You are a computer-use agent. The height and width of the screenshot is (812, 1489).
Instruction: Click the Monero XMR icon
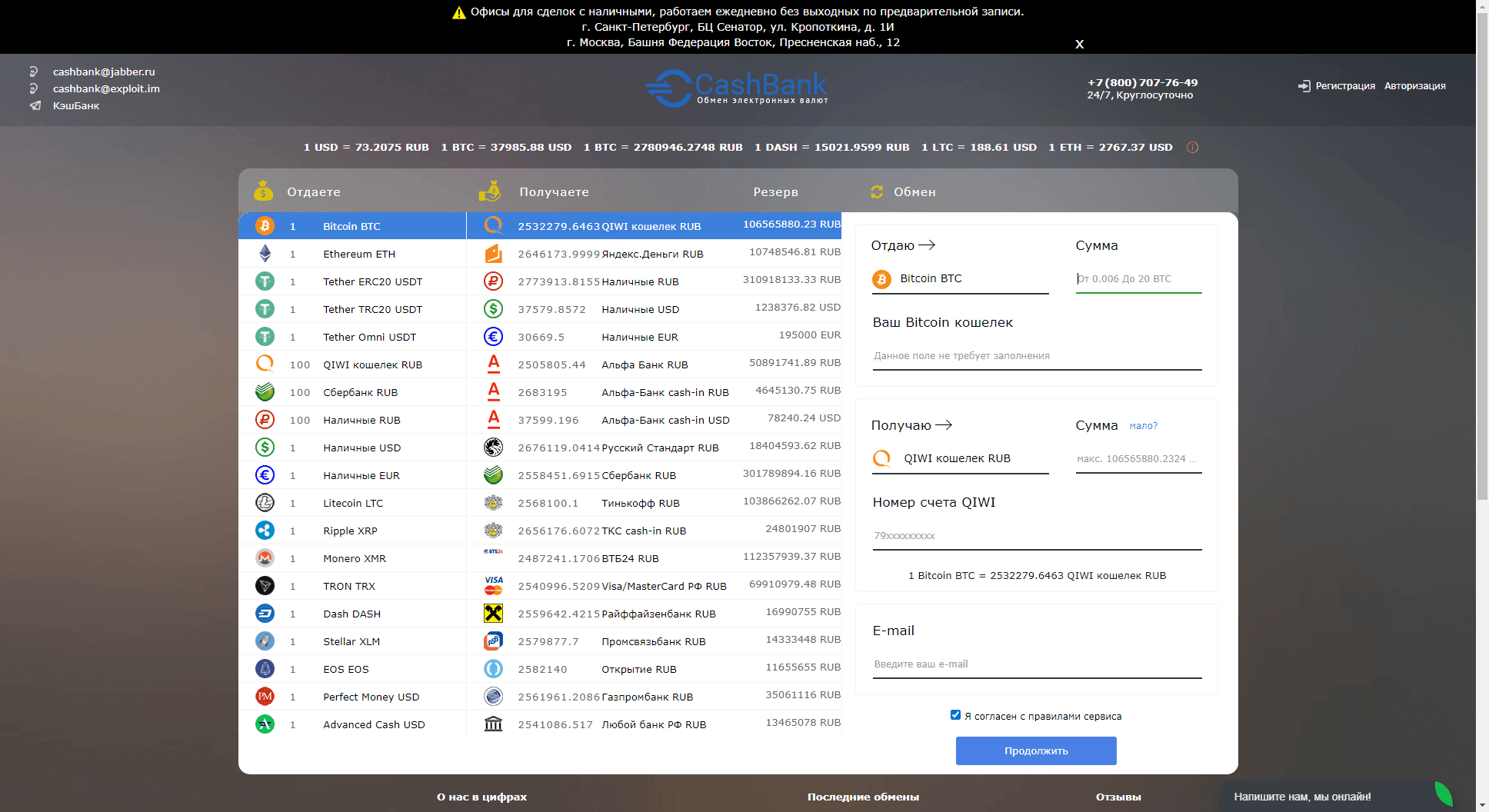265,558
